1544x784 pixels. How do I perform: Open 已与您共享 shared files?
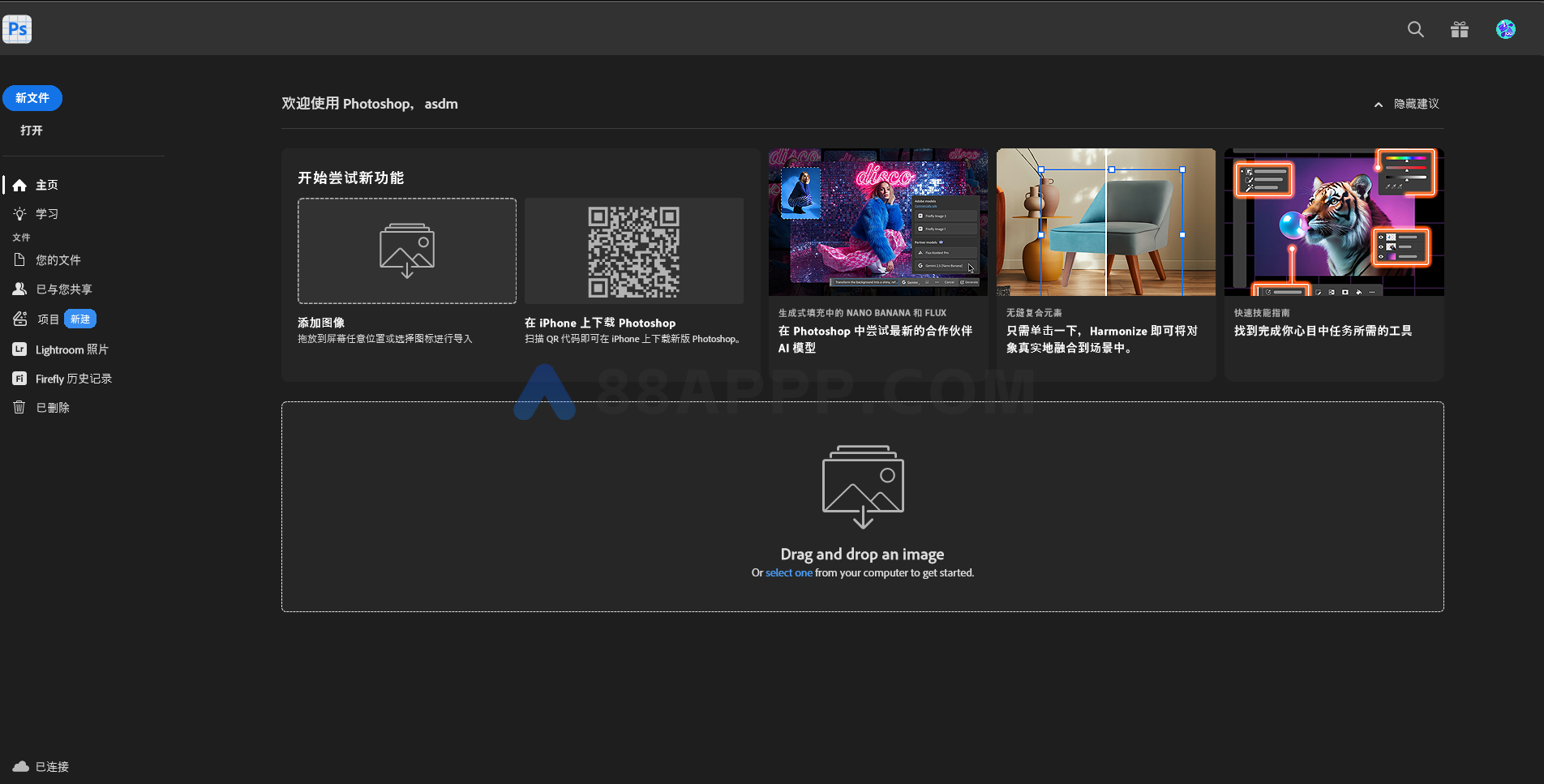[x=63, y=289]
